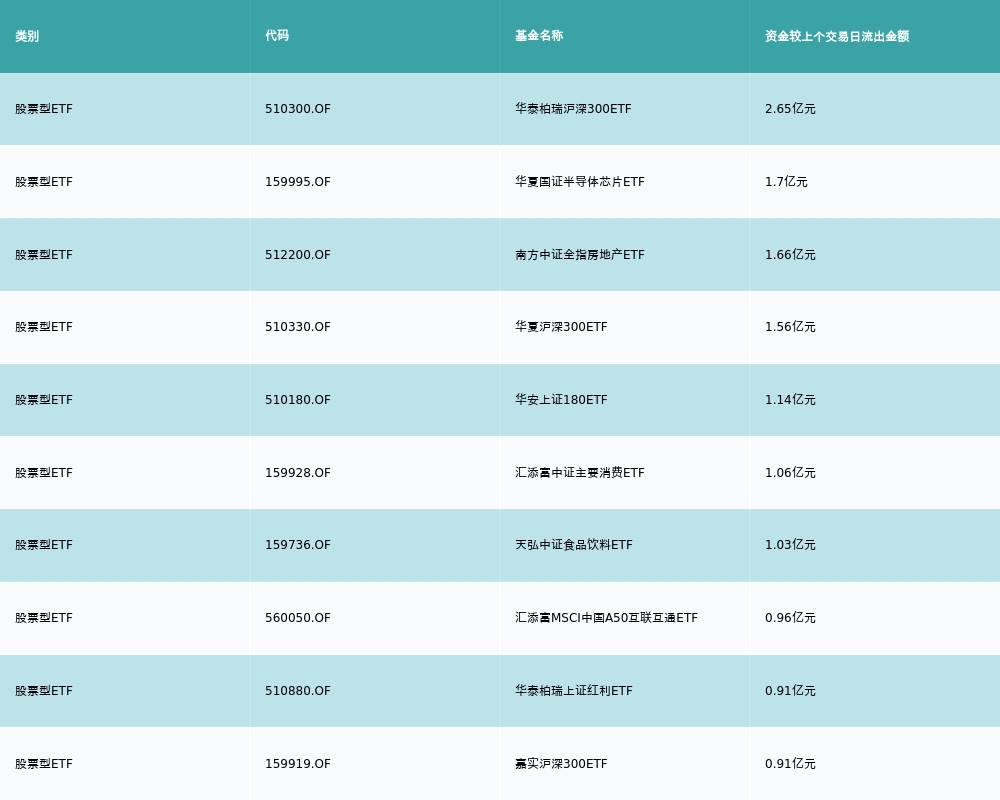This screenshot has height=800, width=1000.
Task: Click the 类别 column header
Action: pyautogui.click(x=27, y=36)
